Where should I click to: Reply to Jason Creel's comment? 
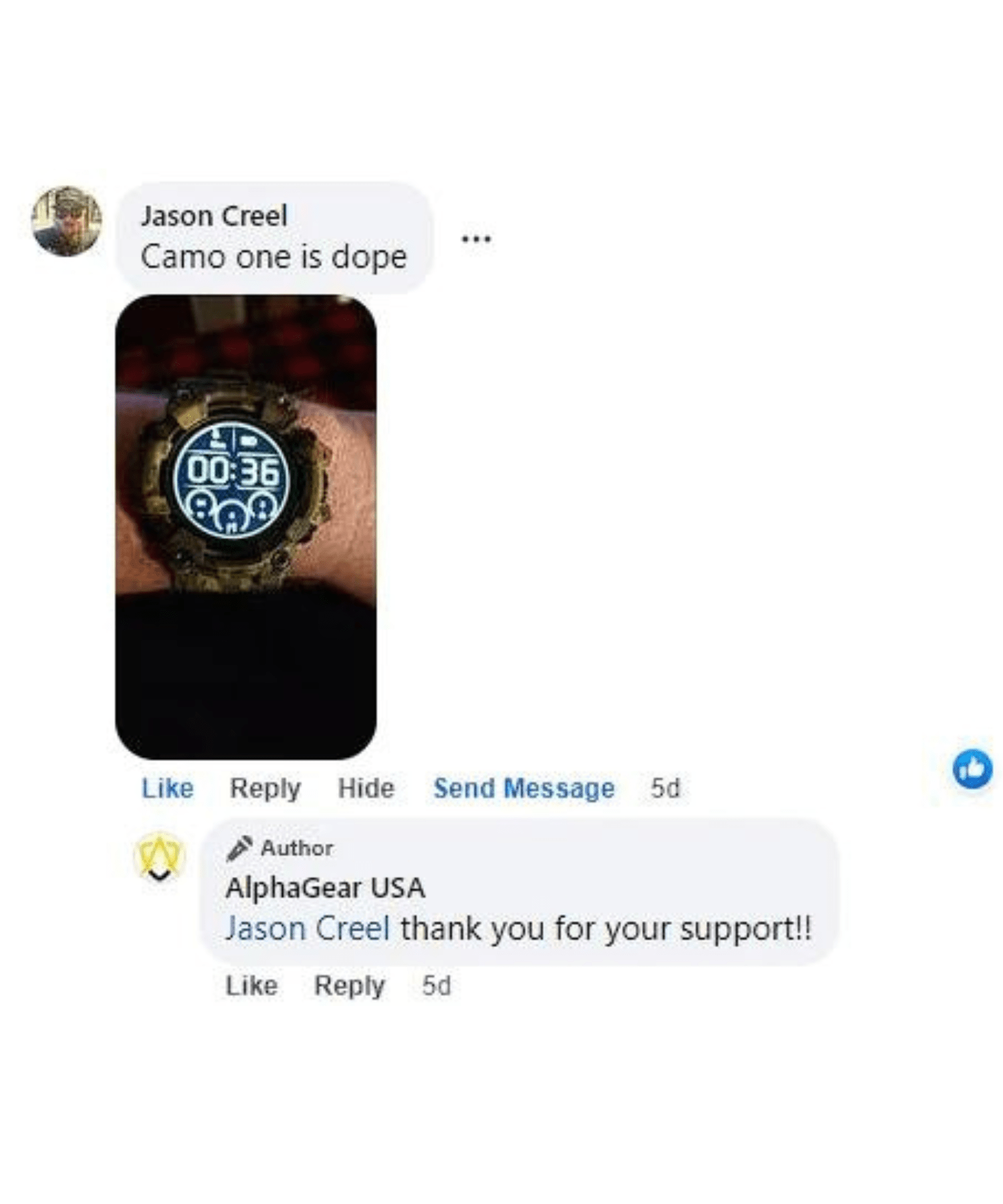click(265, 789)
